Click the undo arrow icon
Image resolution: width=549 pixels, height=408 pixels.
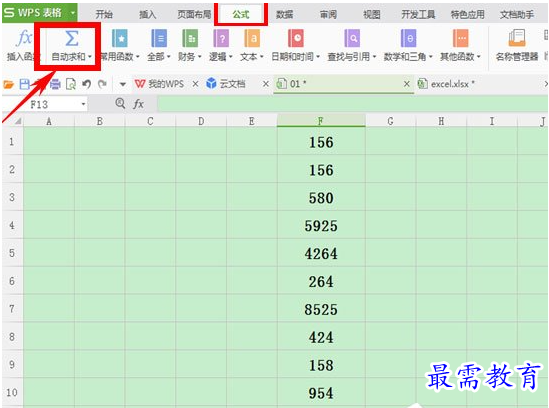tap(86, 84)
